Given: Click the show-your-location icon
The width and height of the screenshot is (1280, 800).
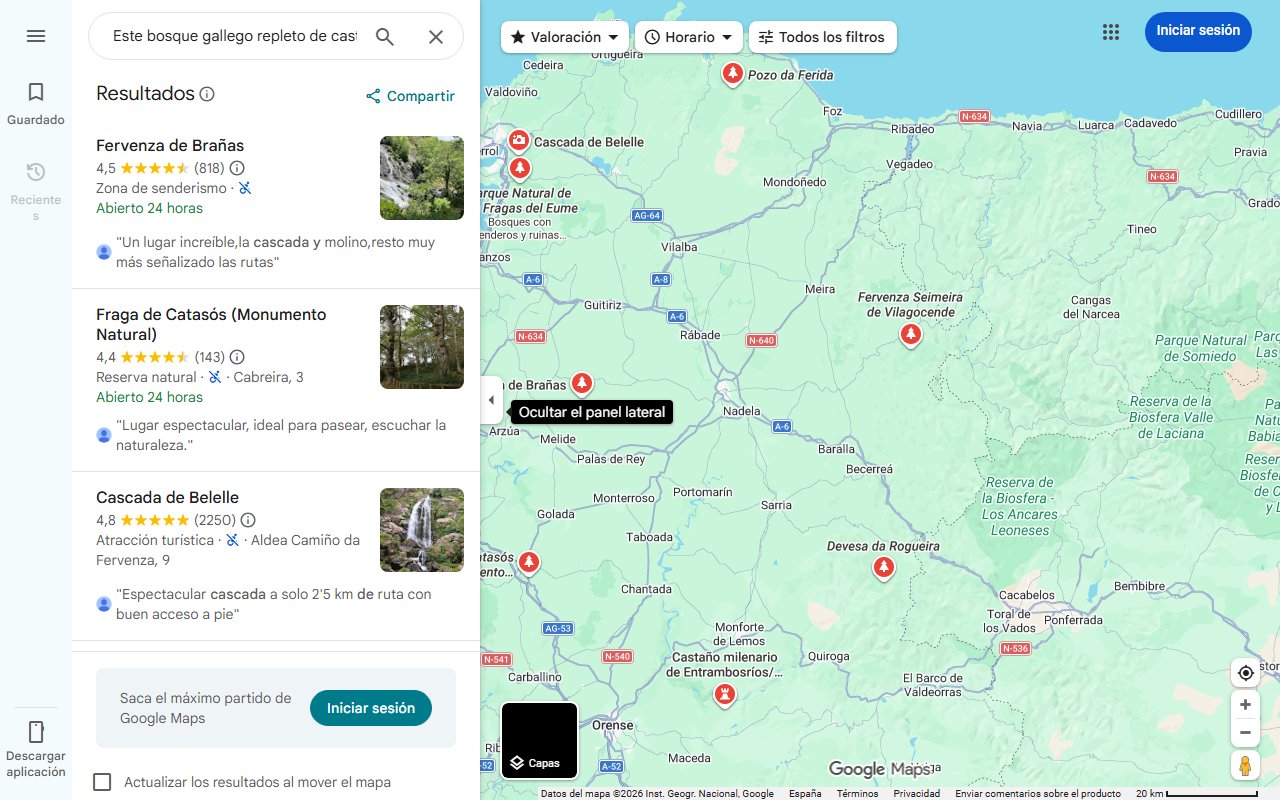Looking at the screenshot, I should point(1245,673).
